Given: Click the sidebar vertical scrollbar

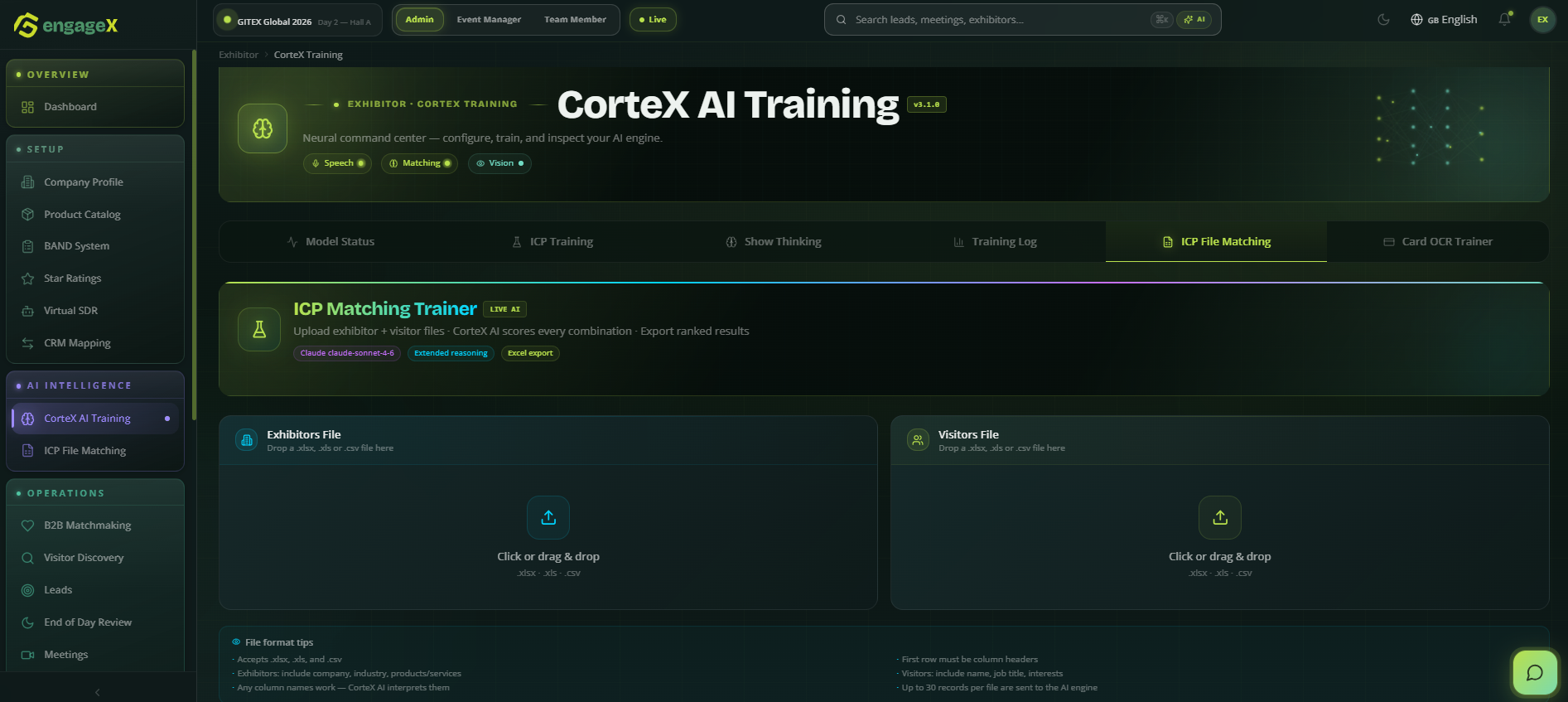Looking at the screenshot, I should coord(194,236).
